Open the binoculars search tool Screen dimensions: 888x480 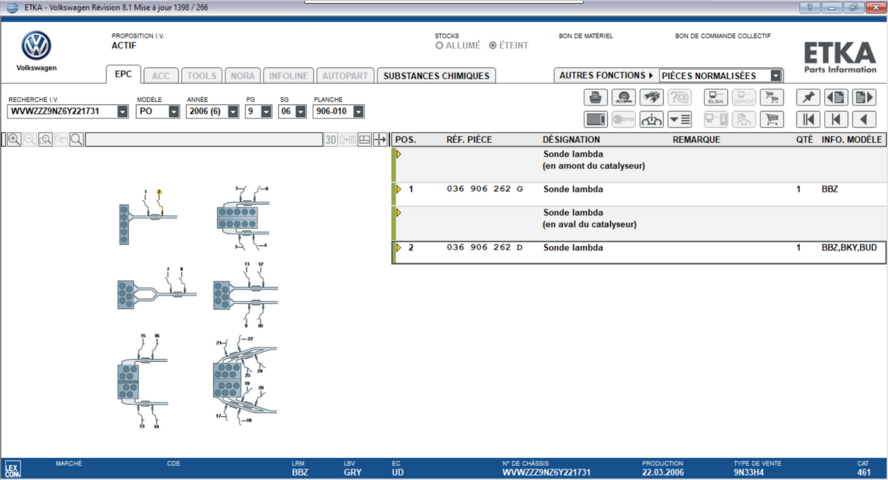(651, 97)
